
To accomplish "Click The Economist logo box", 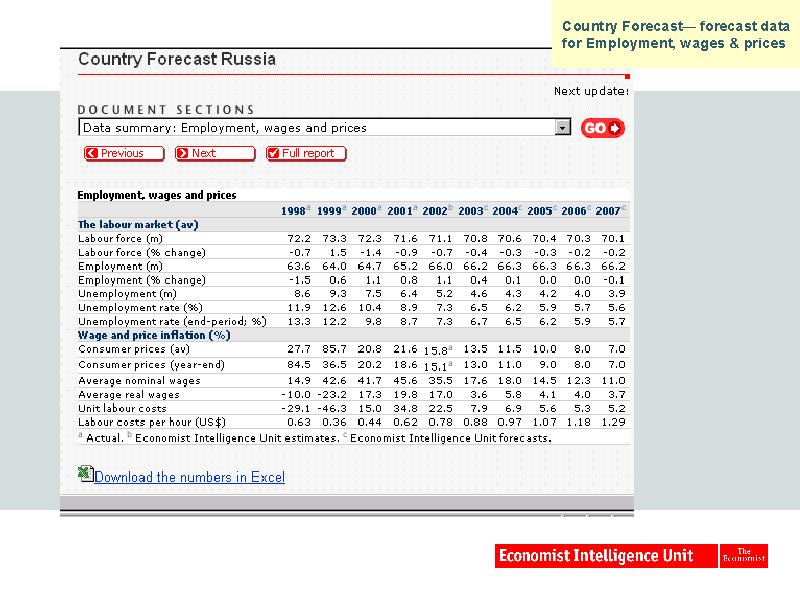I will (x=743, y=556).
